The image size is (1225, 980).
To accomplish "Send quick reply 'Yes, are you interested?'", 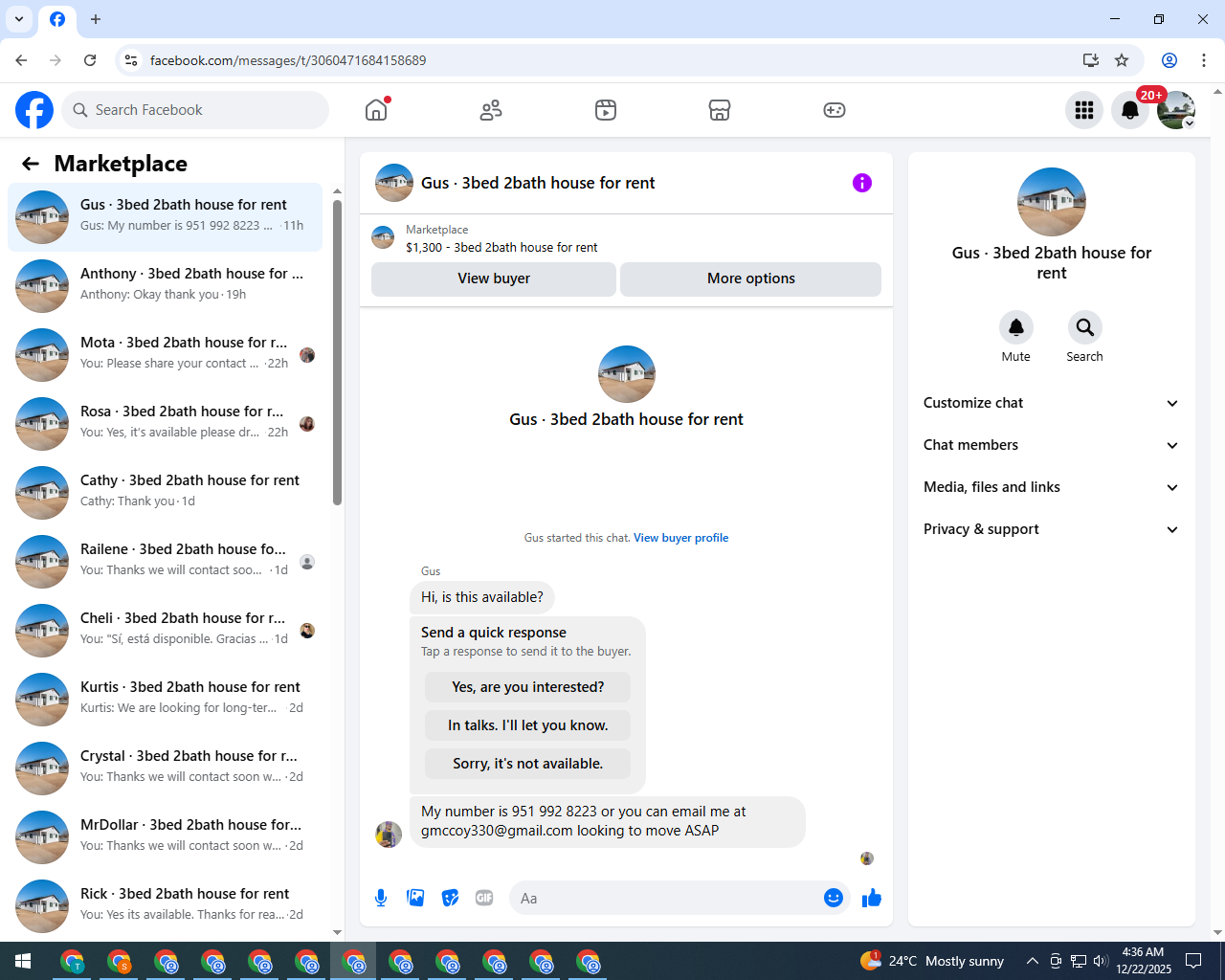I will [528, 687].
